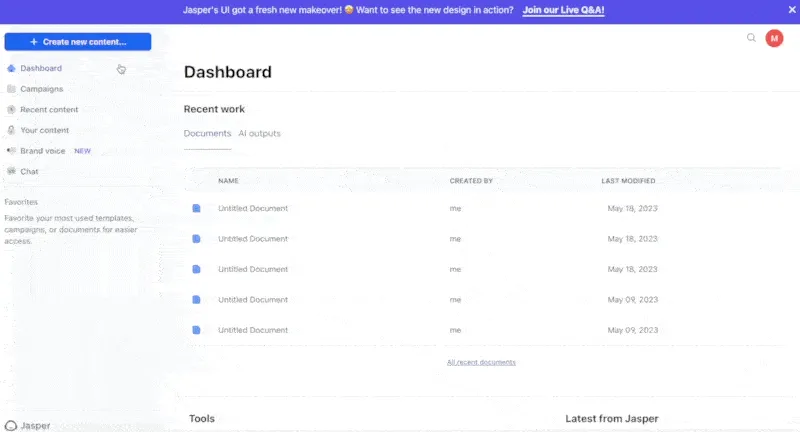
Task: Click the NEW badge beside Brand voice
Action: tap(83, 151)
